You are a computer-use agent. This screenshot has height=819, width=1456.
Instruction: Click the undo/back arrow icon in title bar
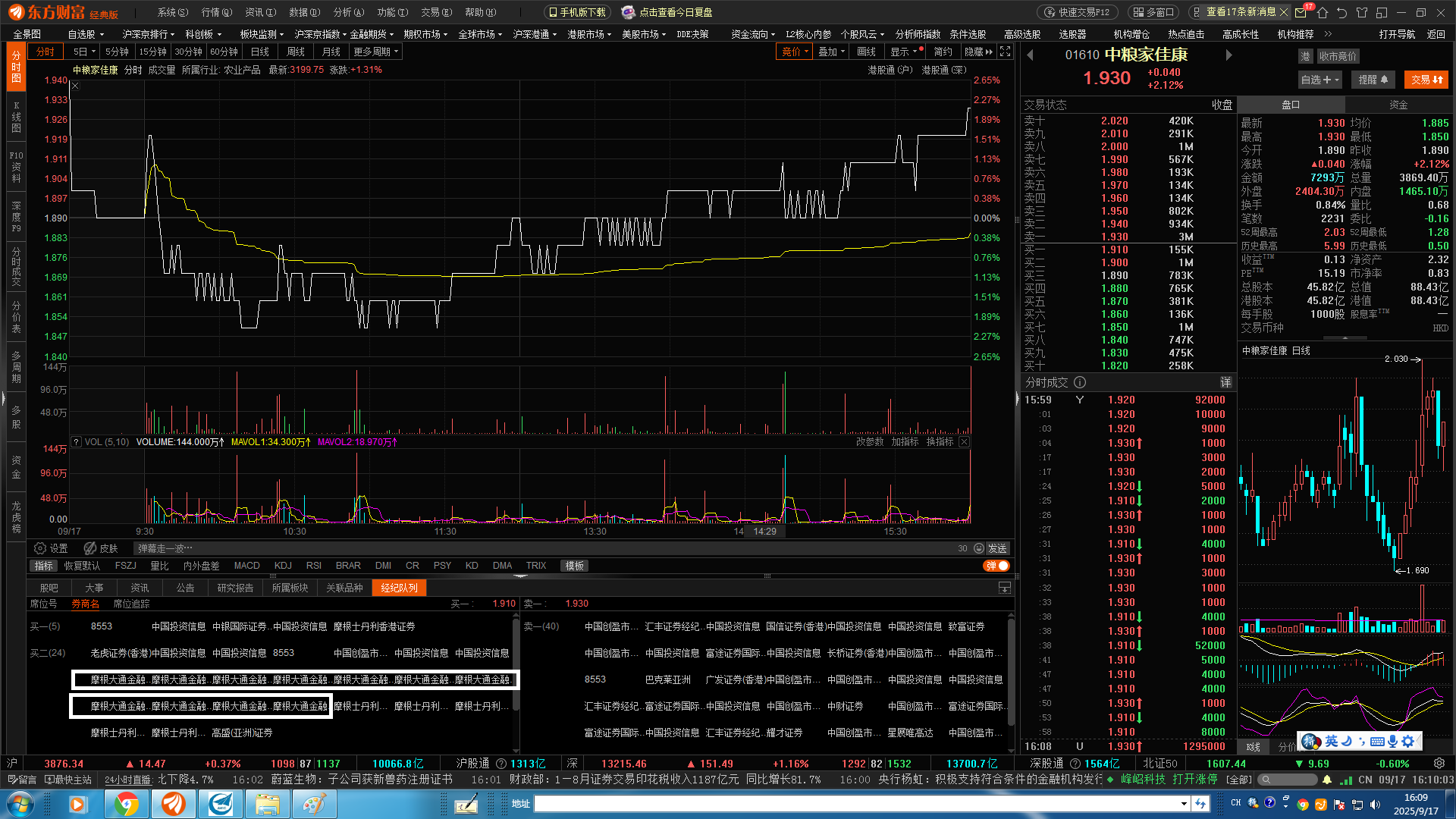pos(1341,12)
